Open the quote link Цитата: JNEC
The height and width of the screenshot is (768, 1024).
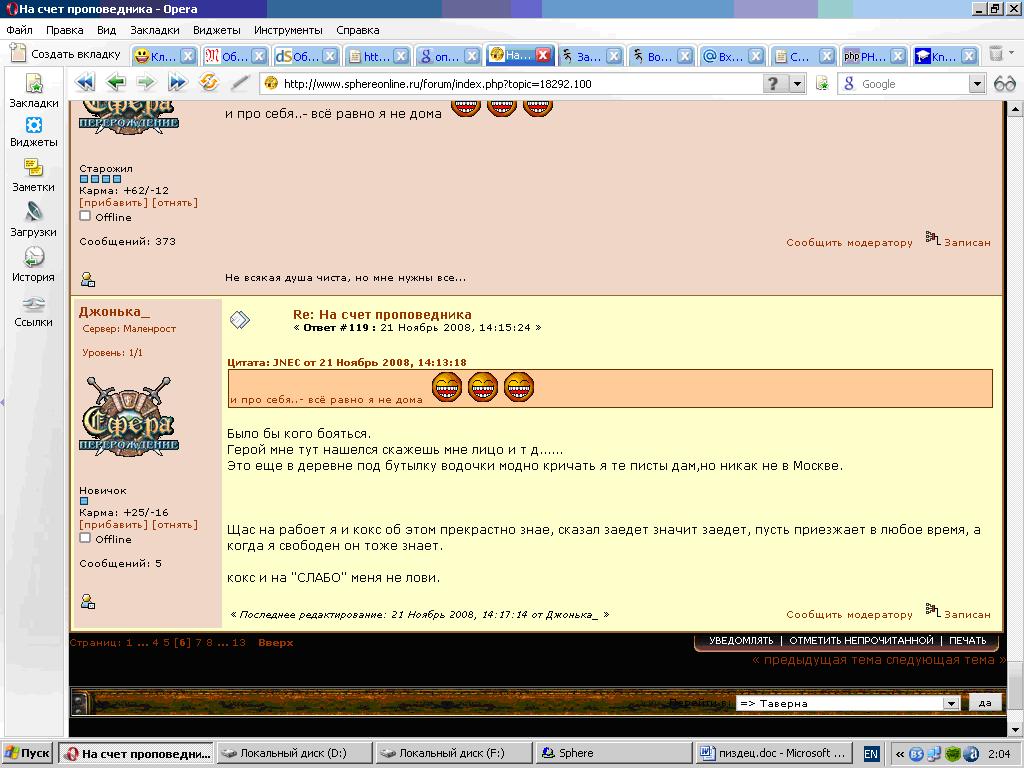(346, 362)
